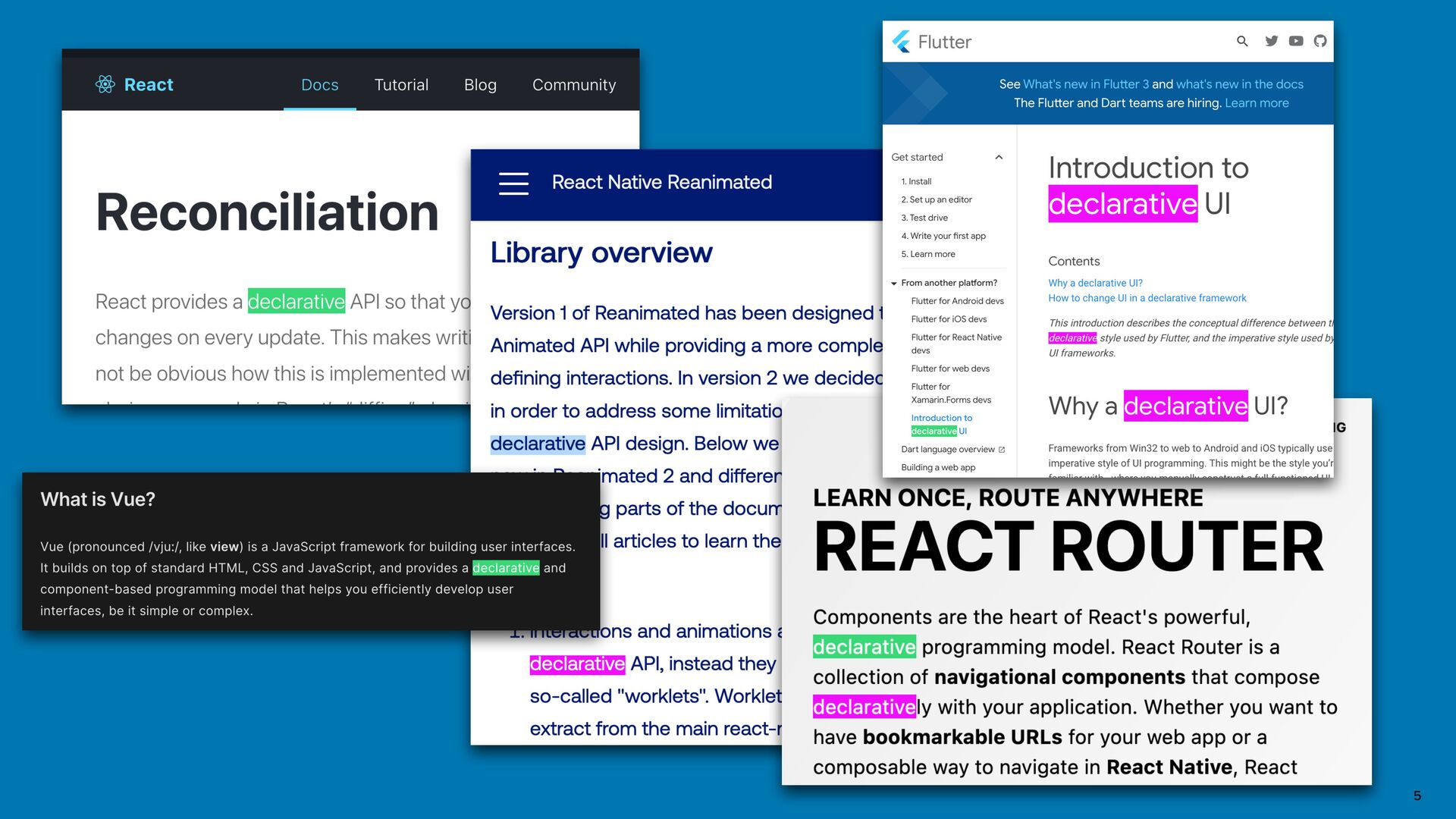
Task: Open 1. Install in Flutter sidebar
Action: pyautogui.click(x=916, y=181)
